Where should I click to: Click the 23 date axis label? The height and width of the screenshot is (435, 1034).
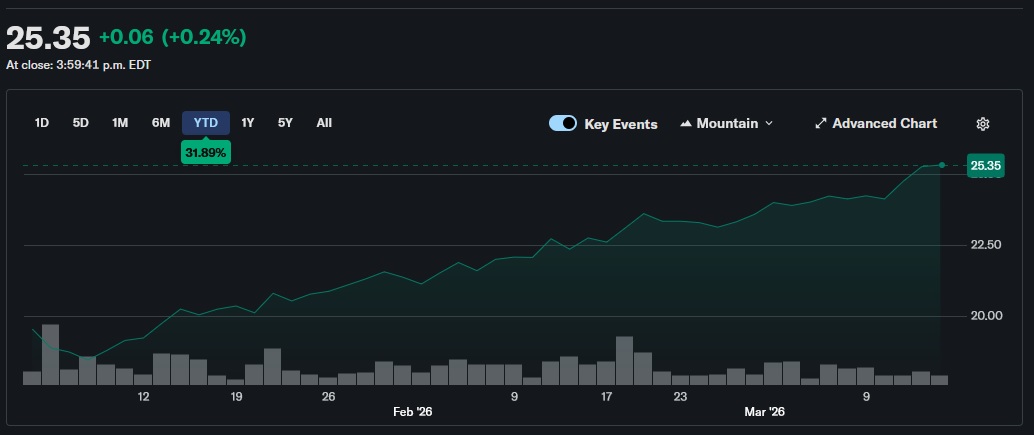point(680,397)
